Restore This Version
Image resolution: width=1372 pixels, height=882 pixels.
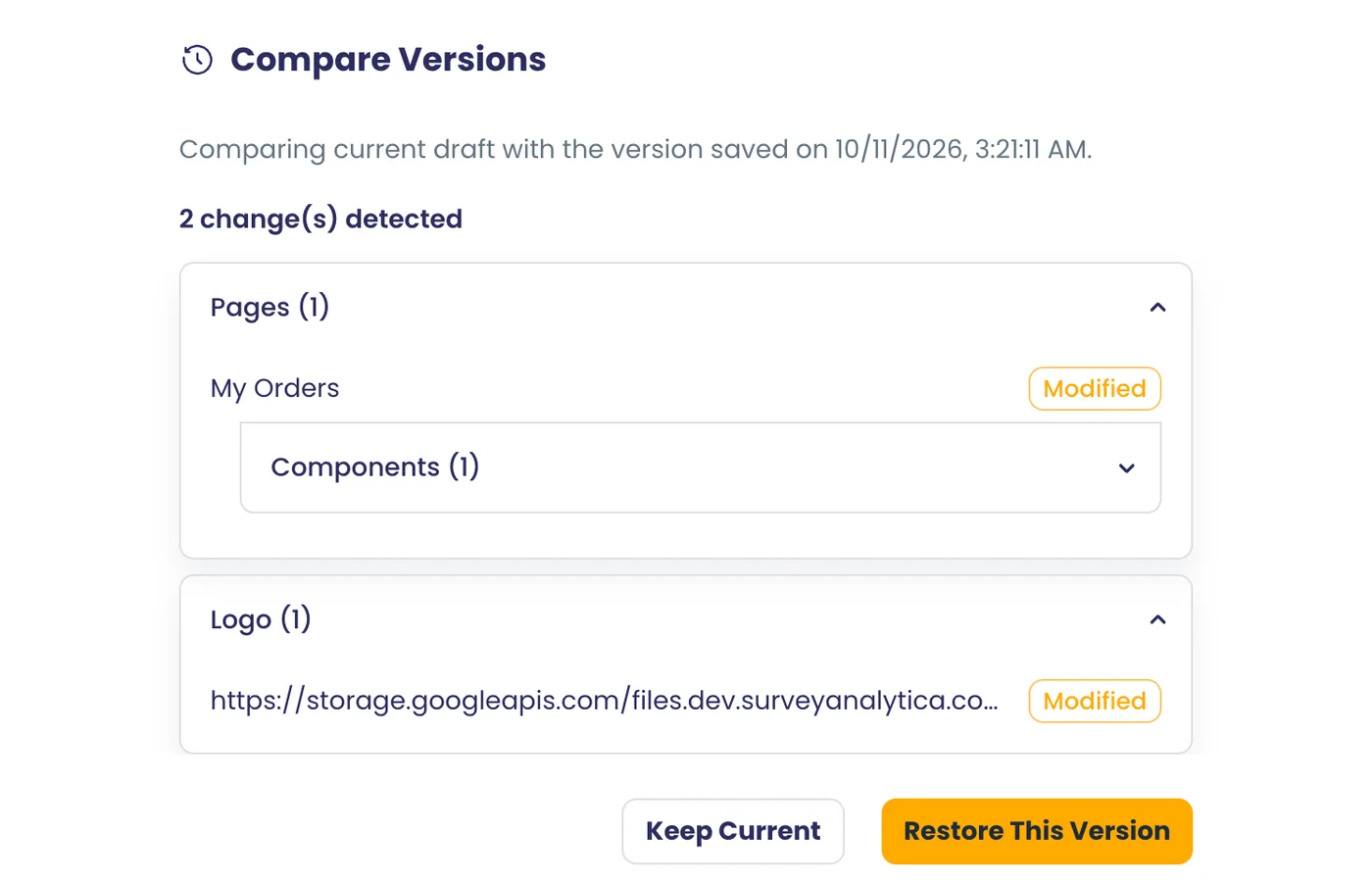[1037, 831]
